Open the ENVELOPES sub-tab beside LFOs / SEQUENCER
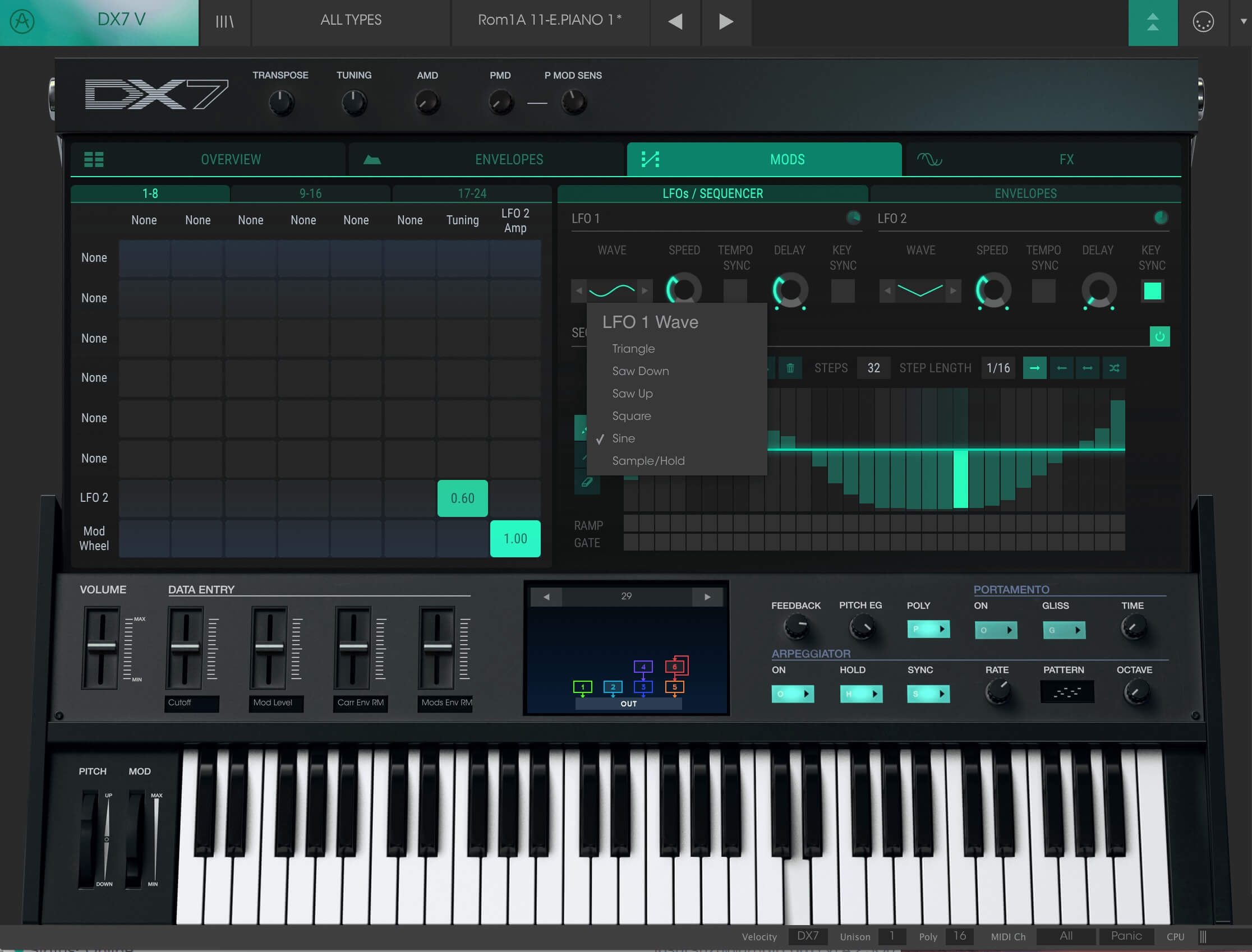Image resolution: width=1252 pixels, height=952 pixels. coord(1025,193)
